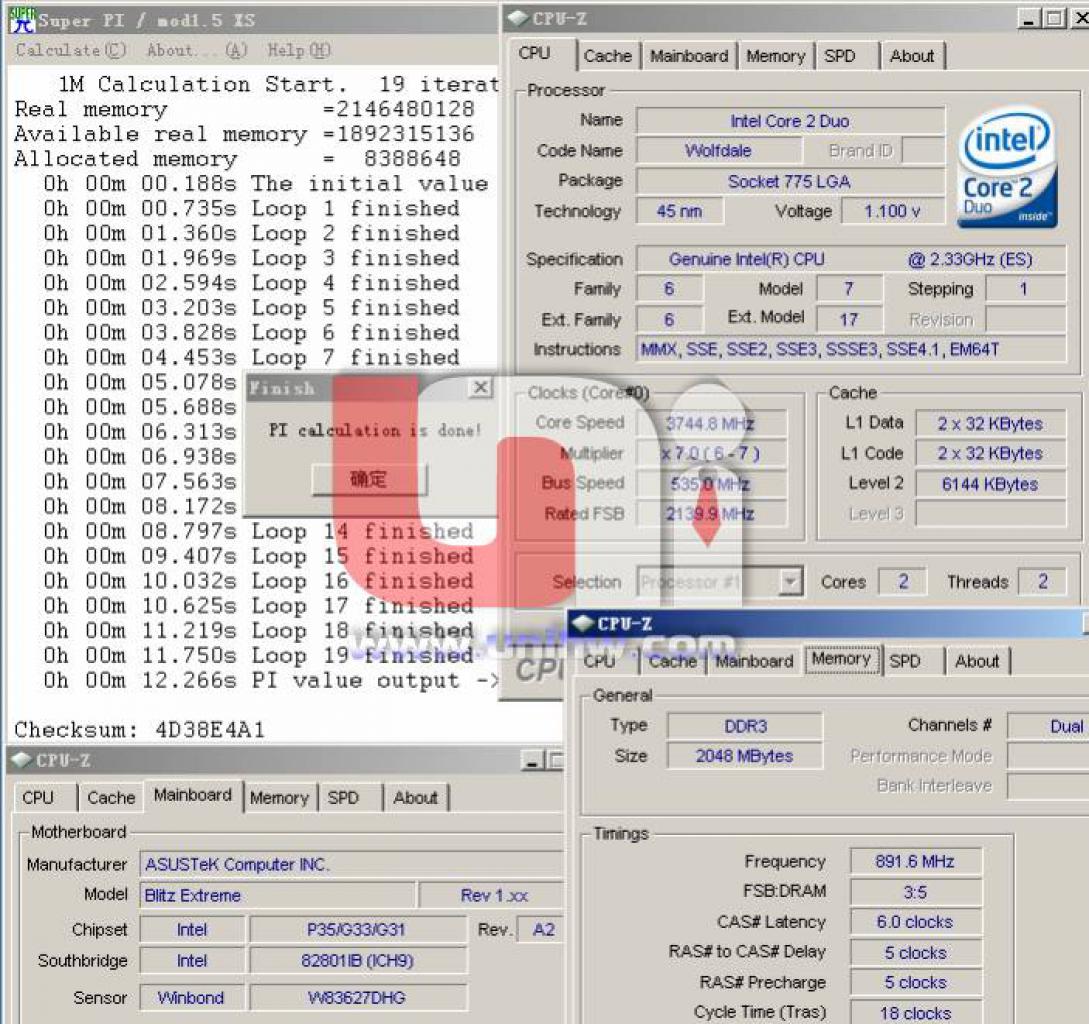1089x1024 pixels.
Task: Click the Threads count field
Action: click(x=1042, y=581)
